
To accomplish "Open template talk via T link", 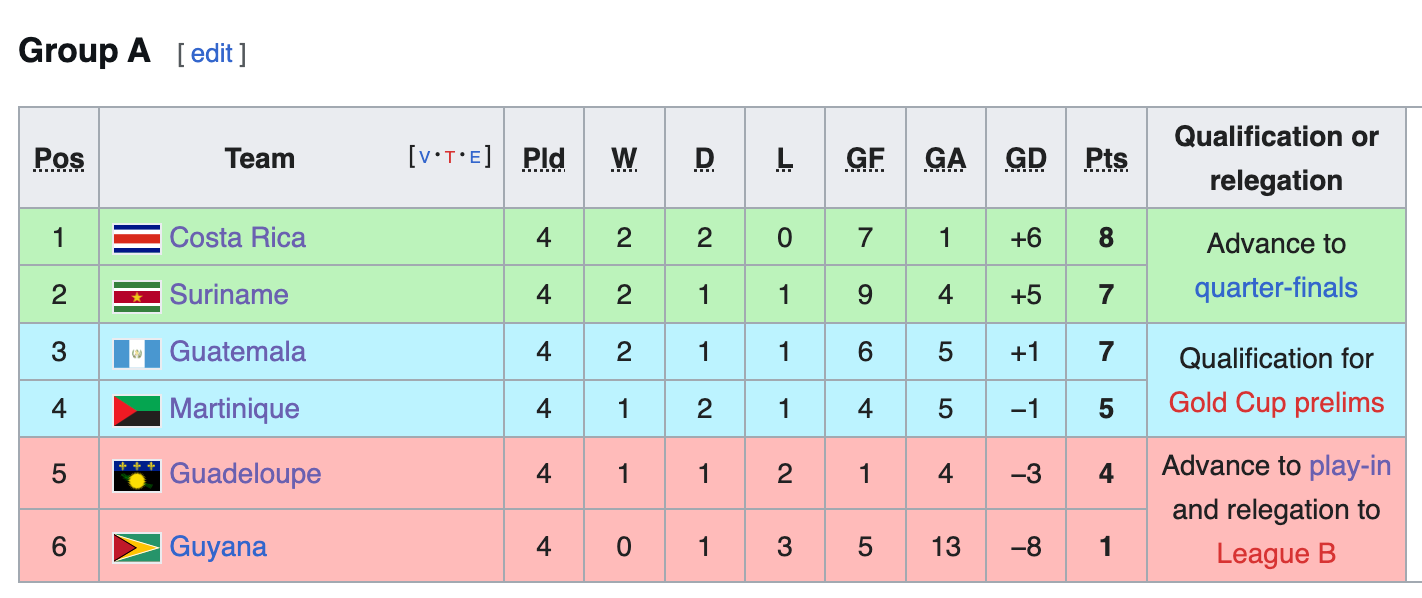I will point(449,157).
